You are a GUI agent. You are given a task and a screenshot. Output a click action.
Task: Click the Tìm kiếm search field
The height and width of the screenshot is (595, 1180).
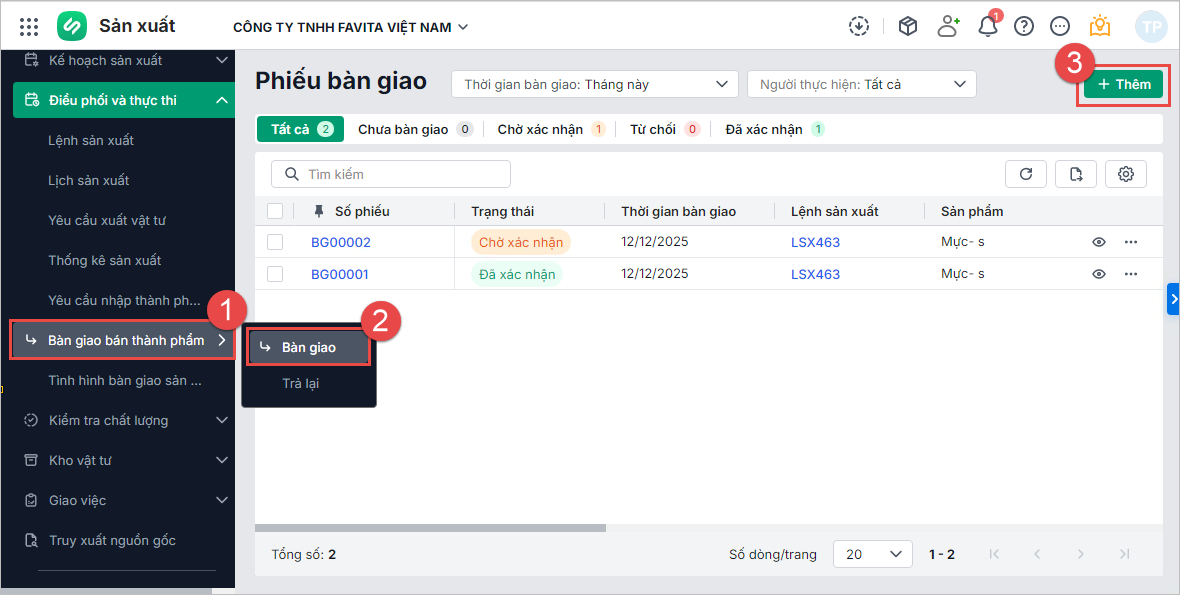click(391, 174)
